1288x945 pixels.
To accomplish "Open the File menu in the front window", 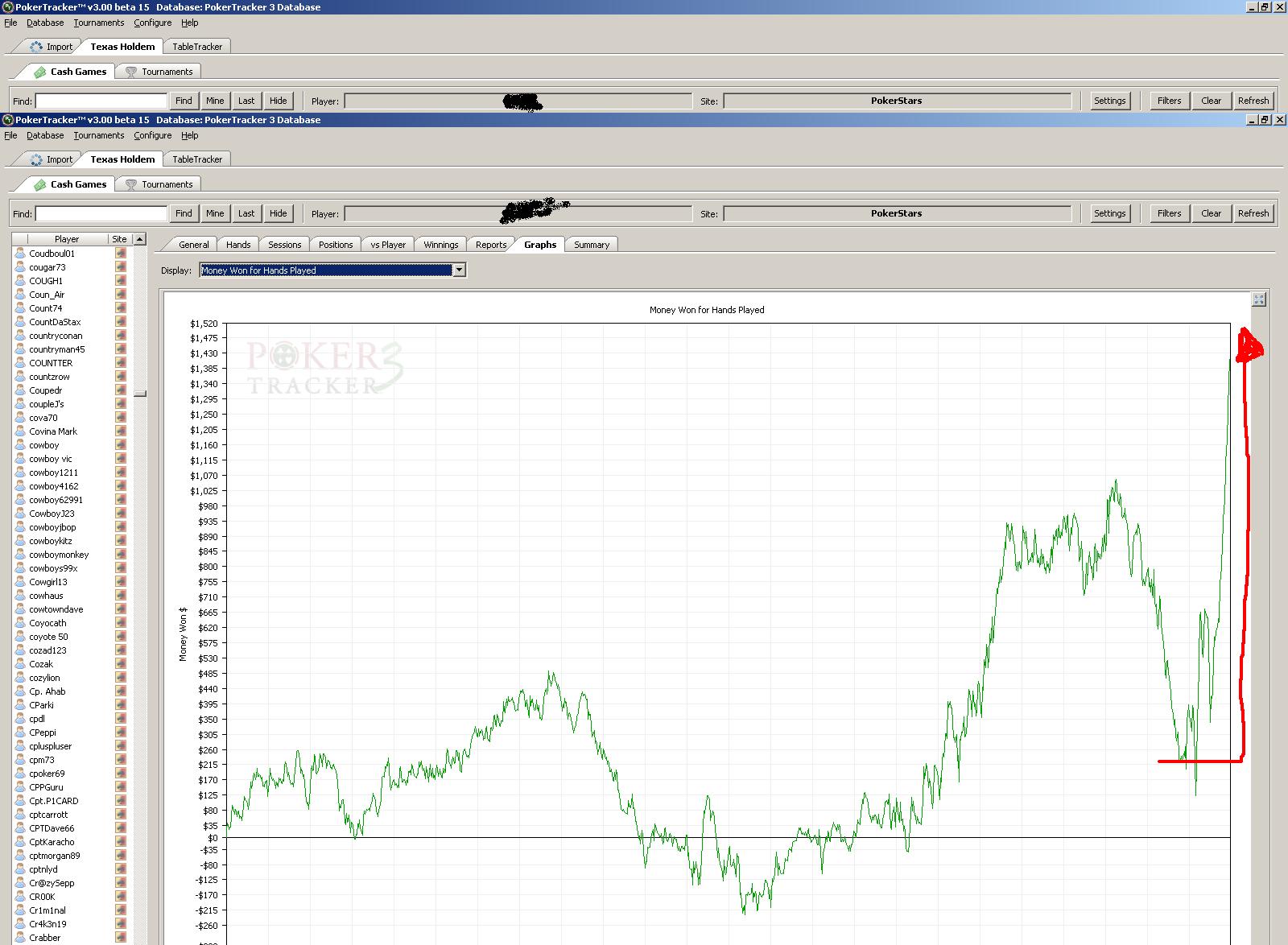I will pos(10,135).
